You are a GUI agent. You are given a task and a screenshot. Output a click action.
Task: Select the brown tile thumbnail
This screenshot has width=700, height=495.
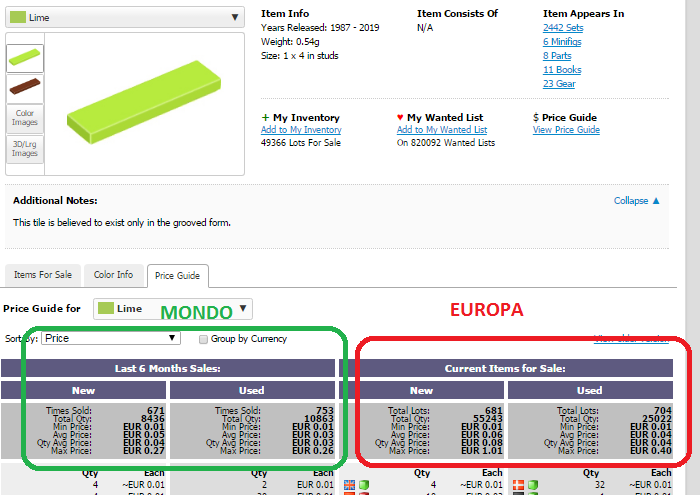click(x=25, y=87)
